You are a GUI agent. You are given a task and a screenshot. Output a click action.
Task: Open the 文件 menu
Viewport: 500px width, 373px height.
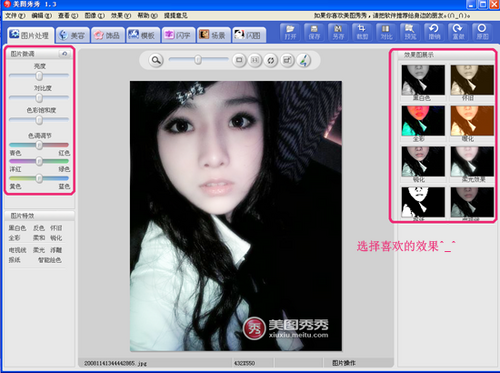tap(15, 16)
